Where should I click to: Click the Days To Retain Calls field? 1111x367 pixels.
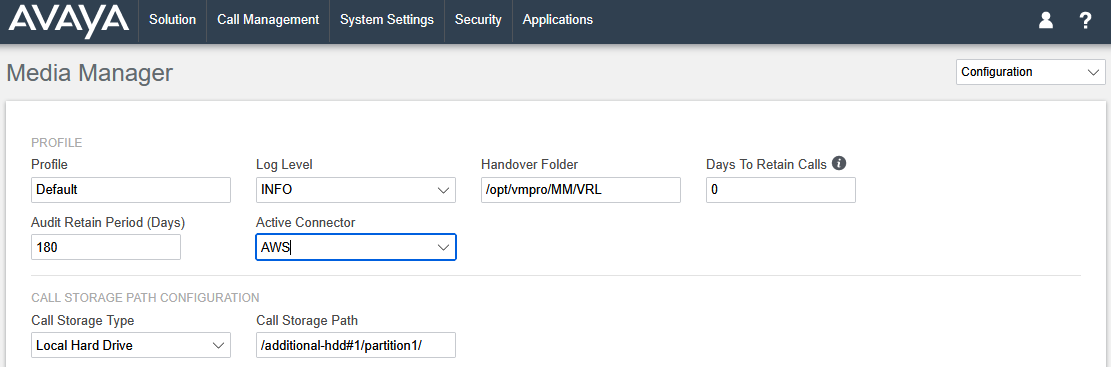pos(781,190)
